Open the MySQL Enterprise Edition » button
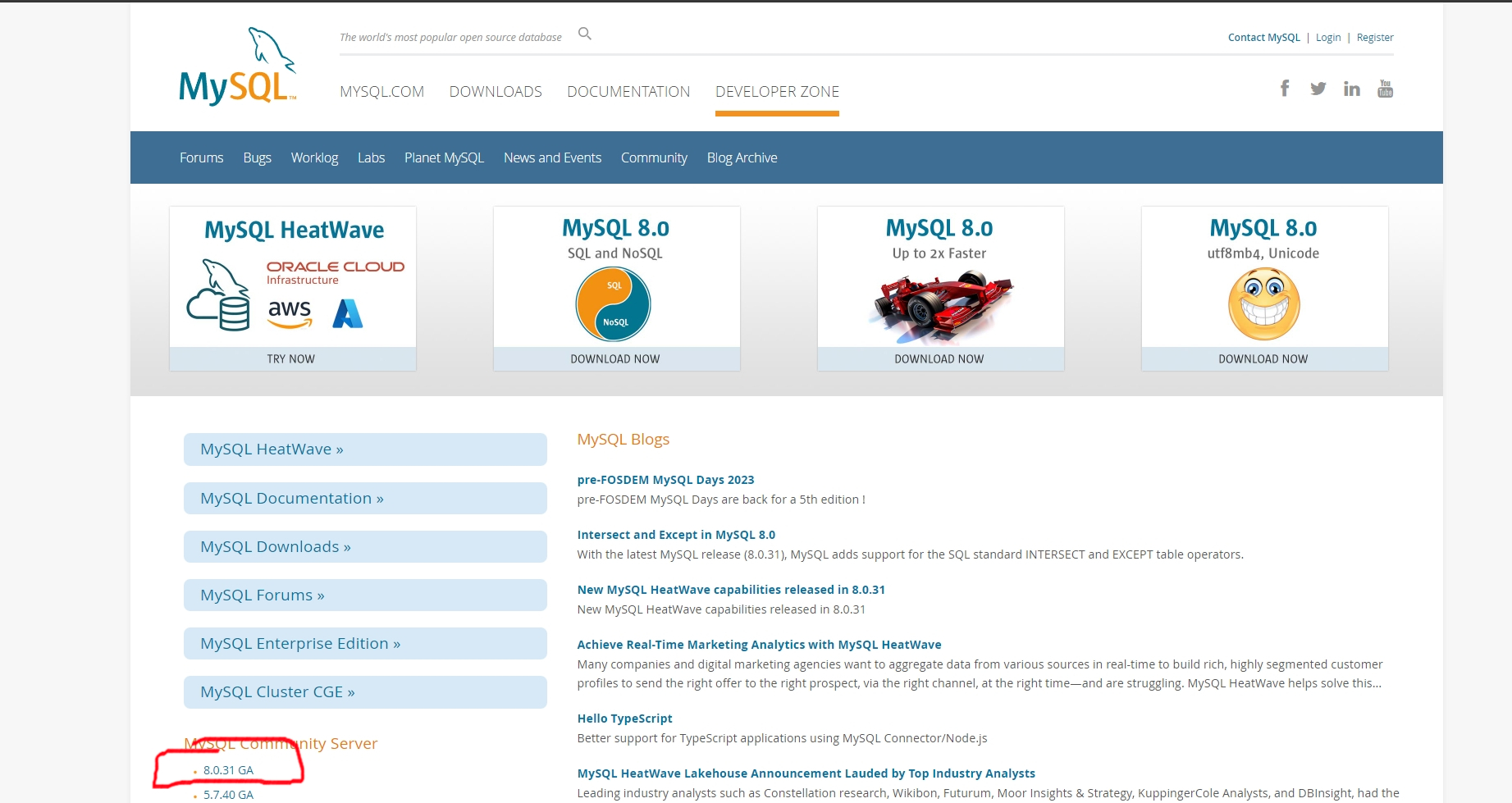 (x=365, y=643)
